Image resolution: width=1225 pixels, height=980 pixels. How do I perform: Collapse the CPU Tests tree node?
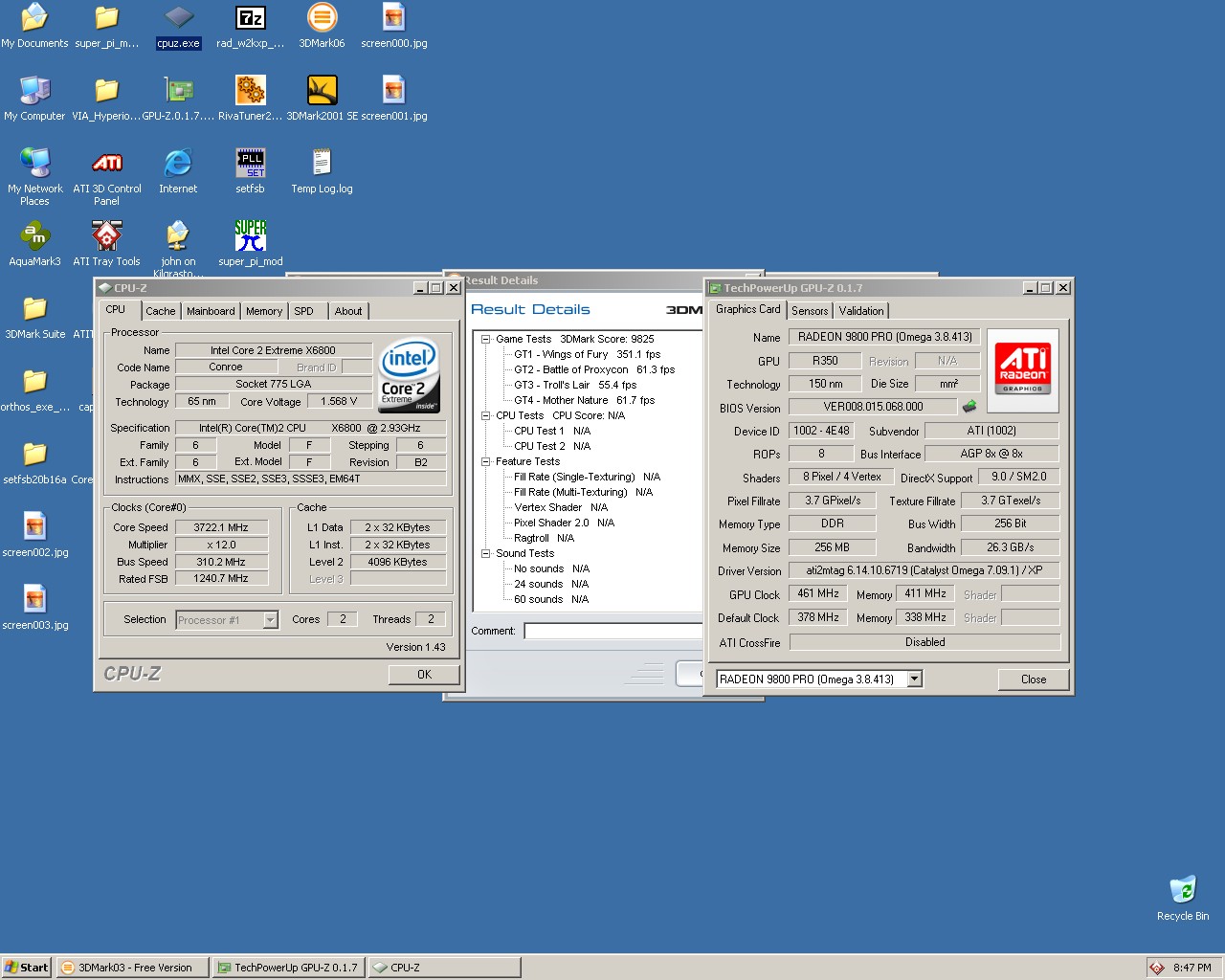click(x=485, y=415)
